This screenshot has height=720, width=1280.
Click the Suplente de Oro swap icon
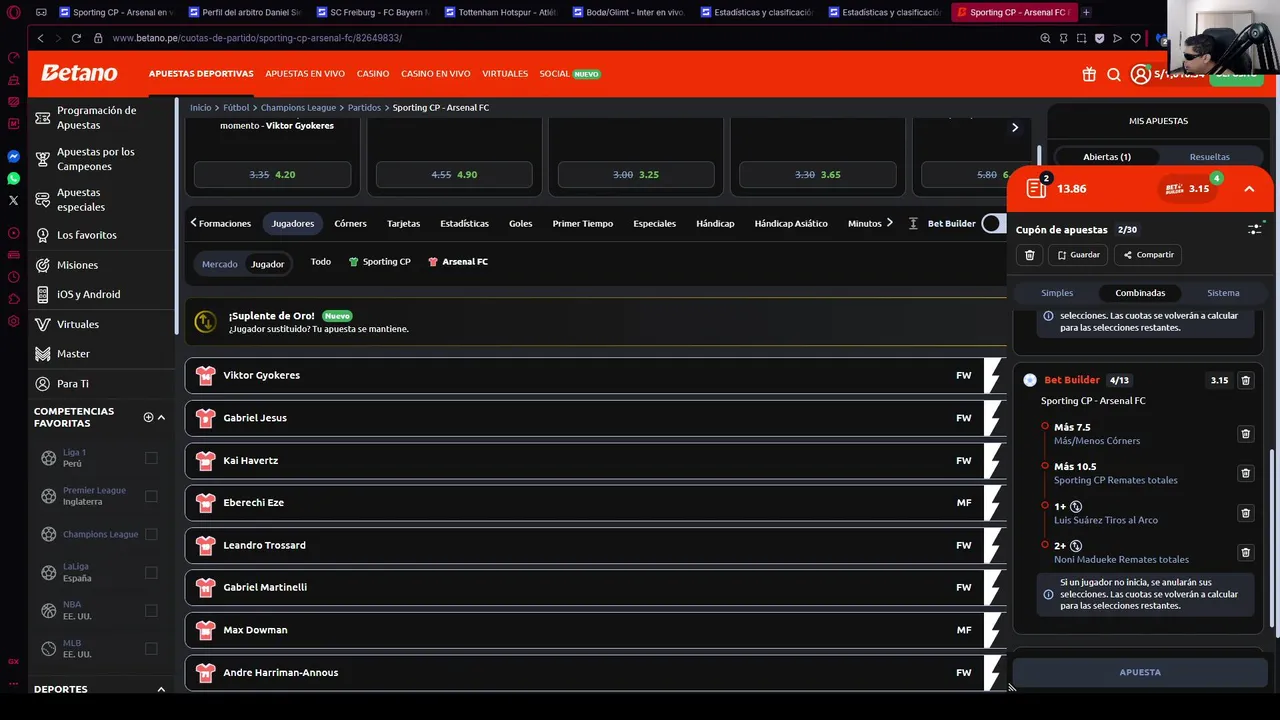pyautogui.click(x=205, y=321)
